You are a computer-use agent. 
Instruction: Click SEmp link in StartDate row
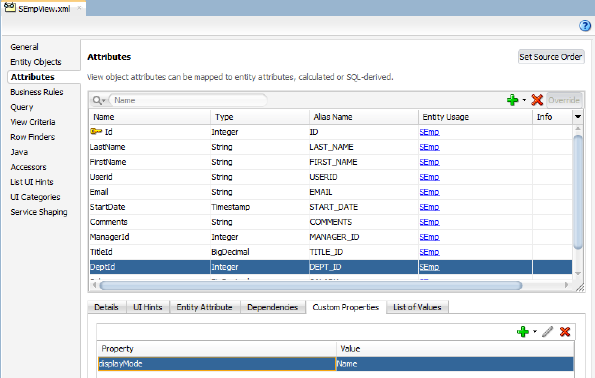click(429, 207)
